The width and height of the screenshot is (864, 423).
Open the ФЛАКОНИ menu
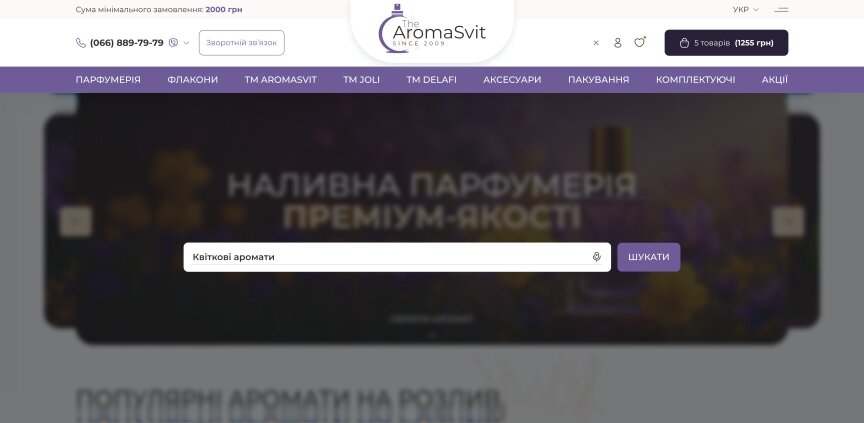coord(193,80)
